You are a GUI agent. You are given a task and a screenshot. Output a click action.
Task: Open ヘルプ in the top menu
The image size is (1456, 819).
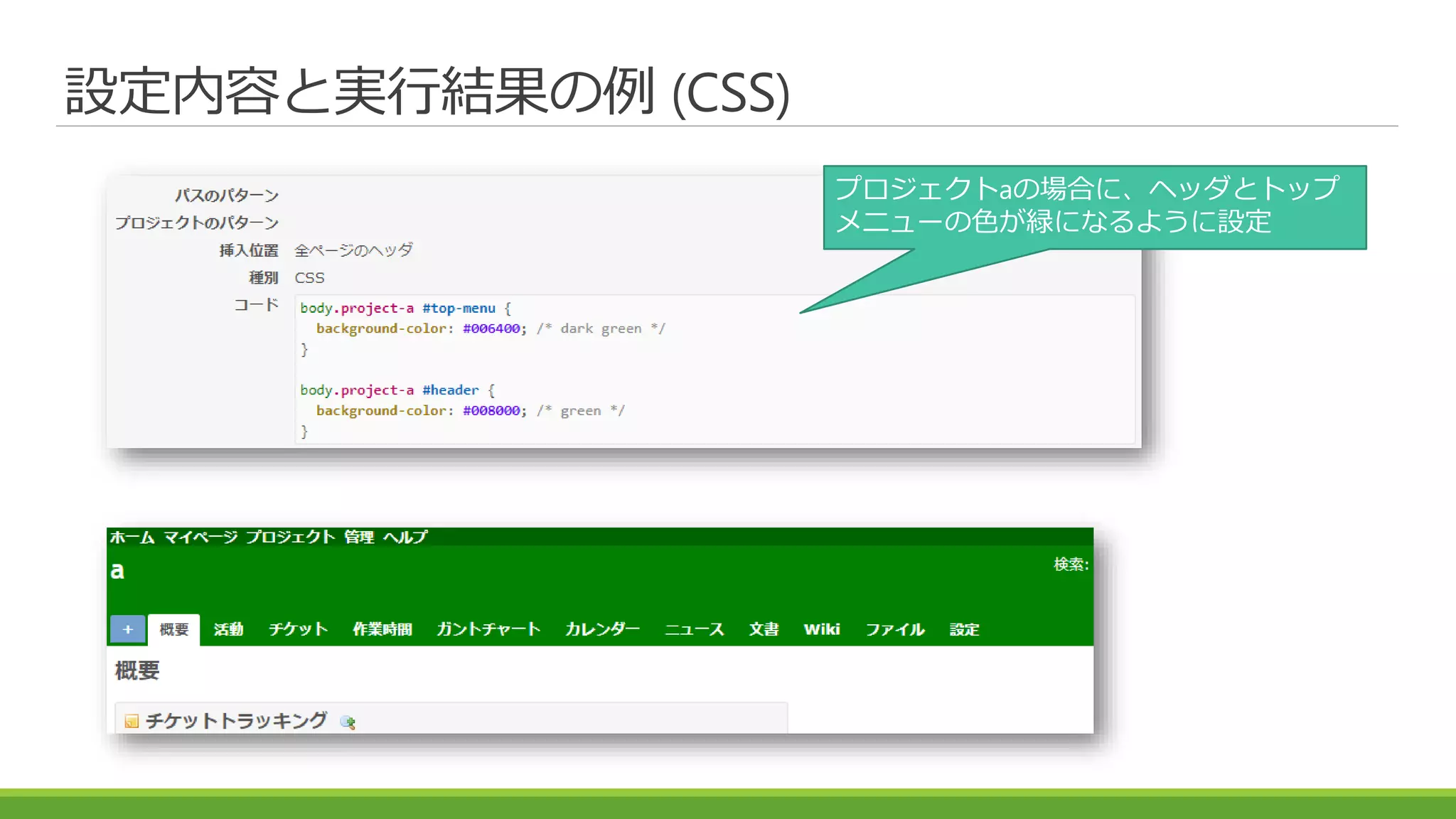[x=405, y=537]
